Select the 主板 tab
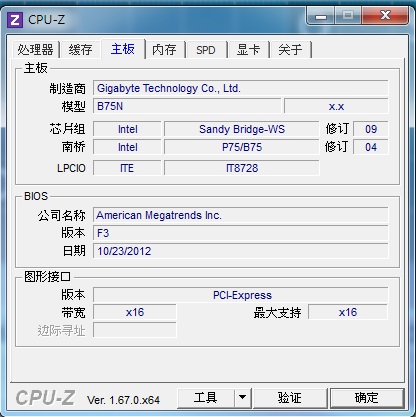 coord(123,49)
